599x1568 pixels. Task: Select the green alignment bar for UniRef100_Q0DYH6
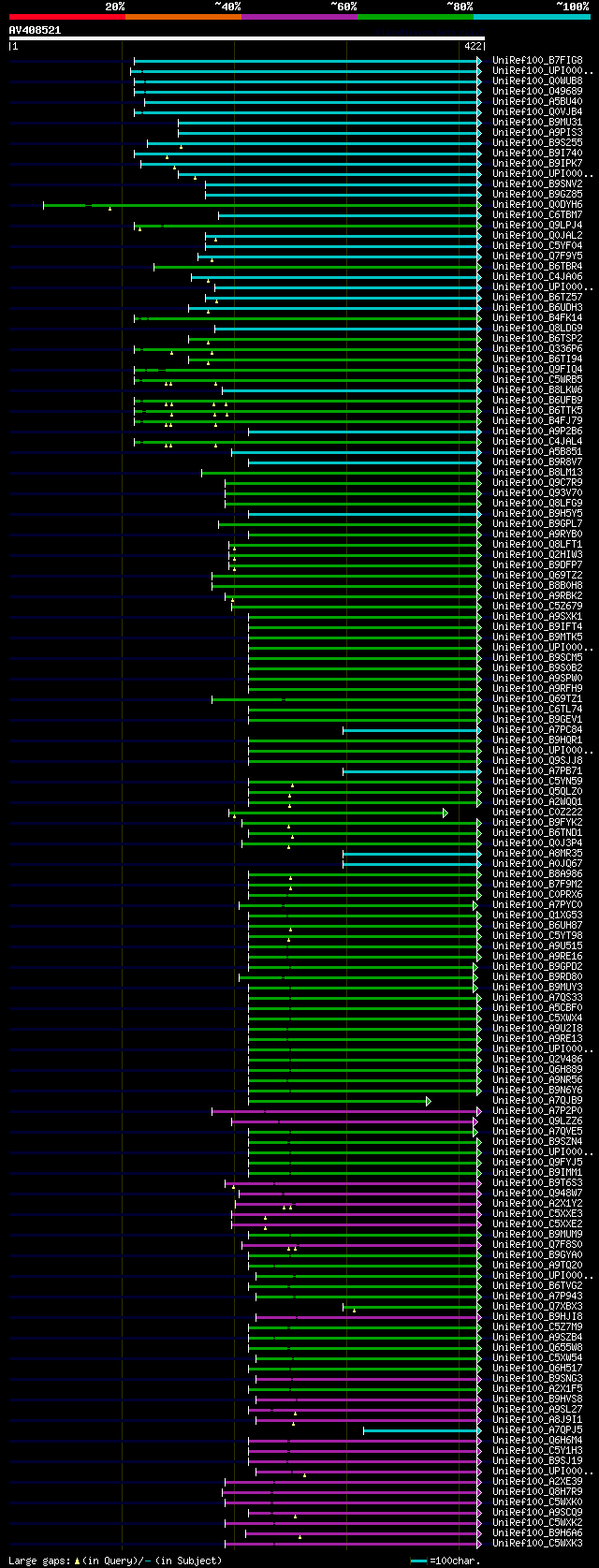(x=261, y=205)
